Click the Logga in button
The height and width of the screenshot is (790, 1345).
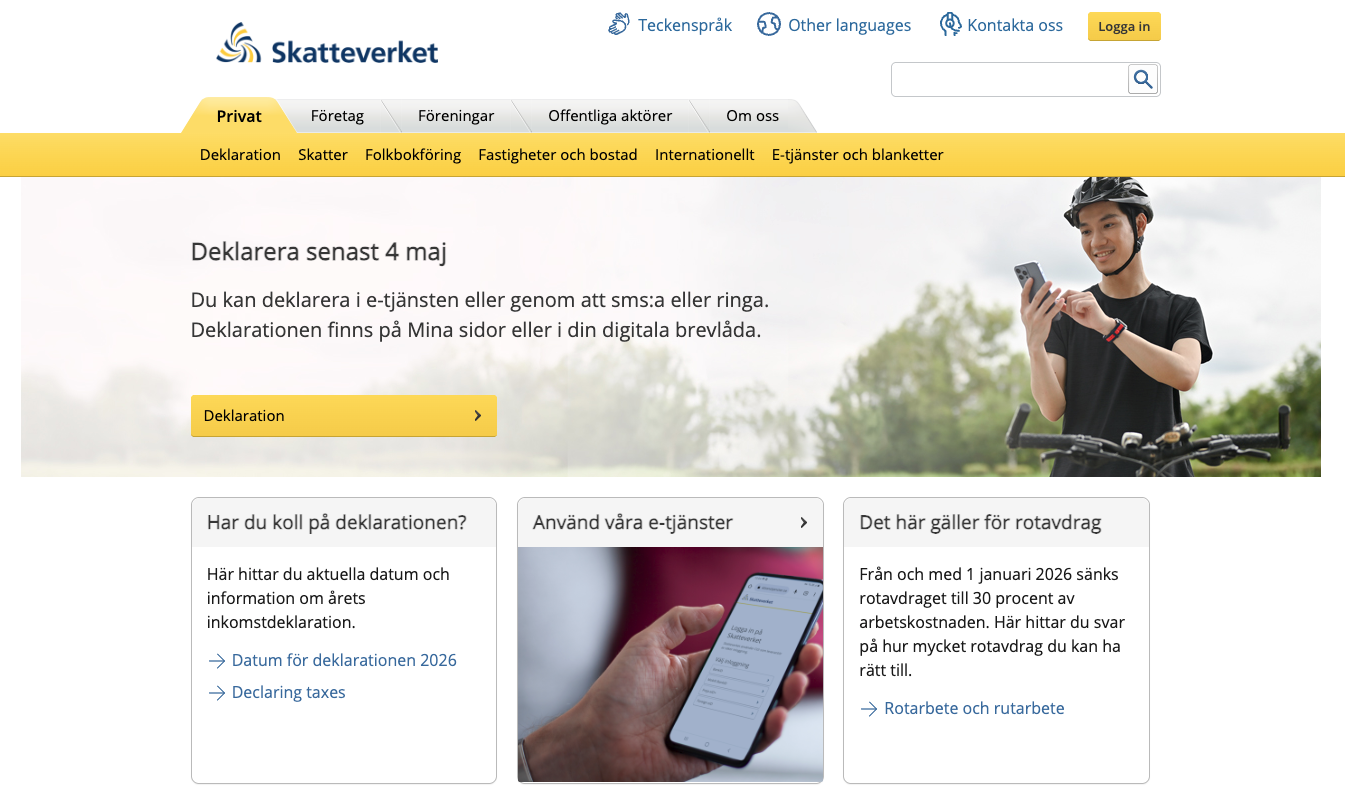tap(1124, 26)
